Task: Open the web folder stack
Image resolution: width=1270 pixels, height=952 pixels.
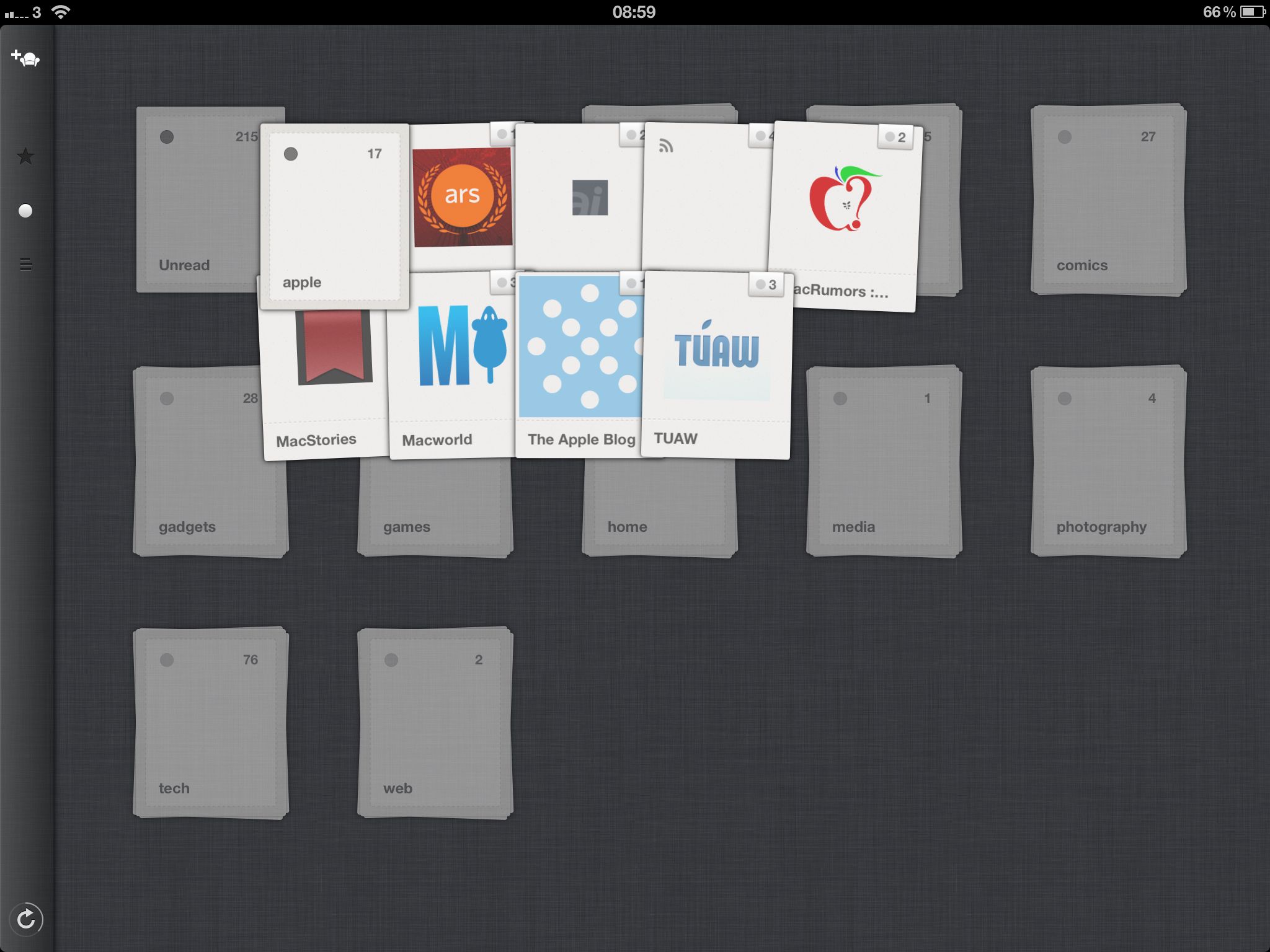Action: click(435, 723)
